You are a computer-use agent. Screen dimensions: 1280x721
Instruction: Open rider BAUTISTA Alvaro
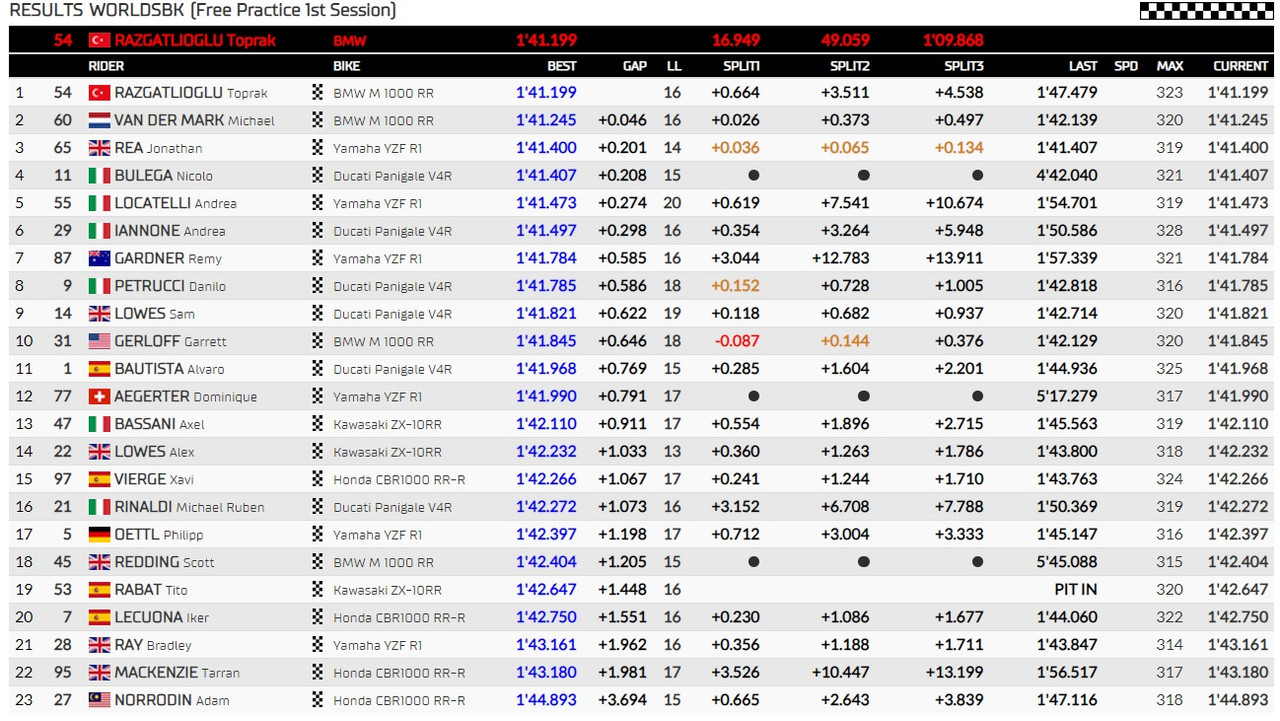[x=169, y=369]
